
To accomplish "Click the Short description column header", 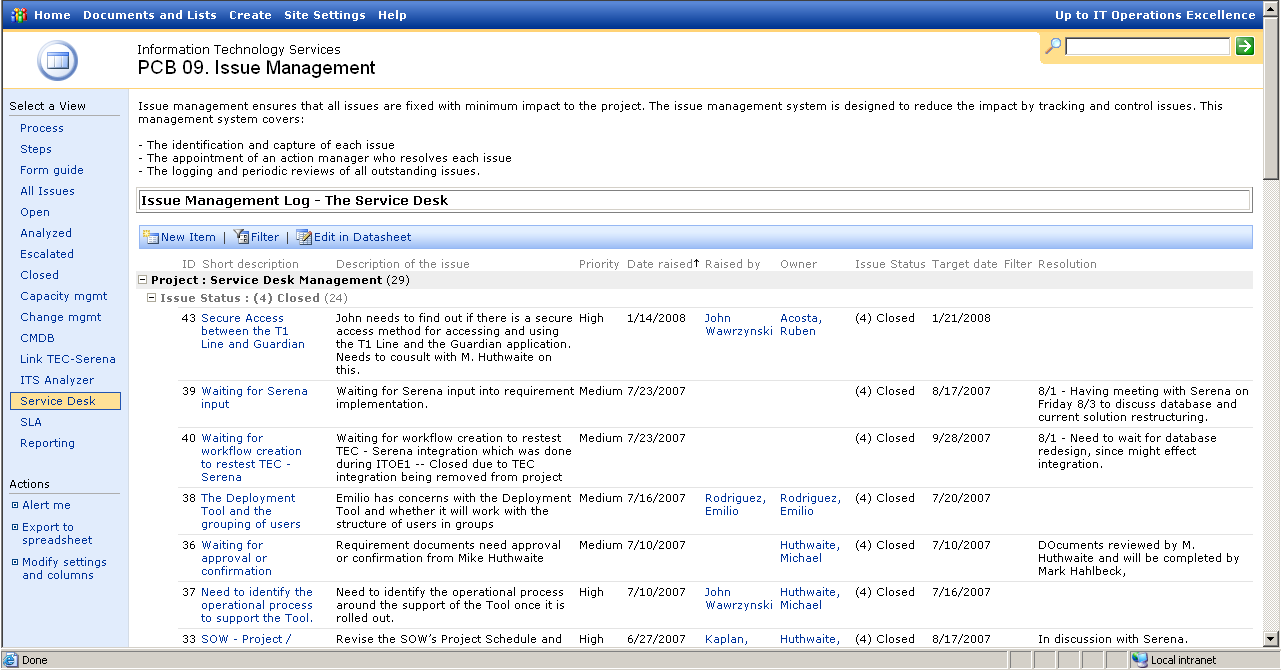I will [x=250, y=264].
